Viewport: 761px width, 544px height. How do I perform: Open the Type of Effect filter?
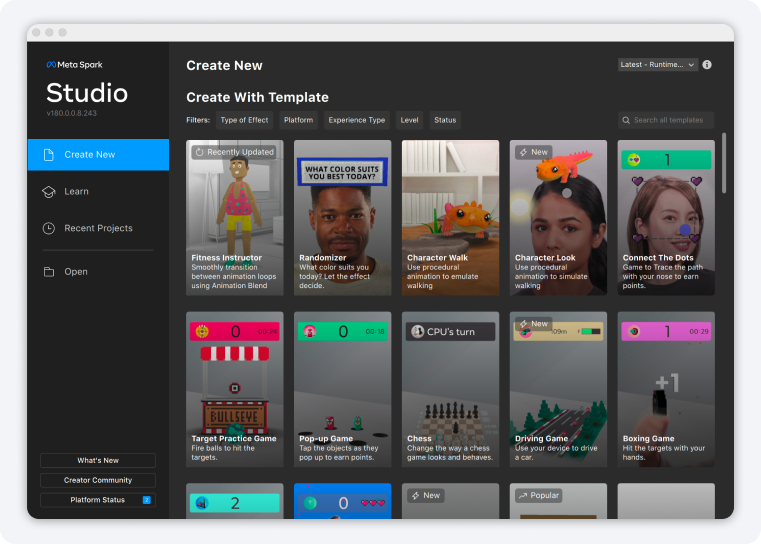(244, 120)
